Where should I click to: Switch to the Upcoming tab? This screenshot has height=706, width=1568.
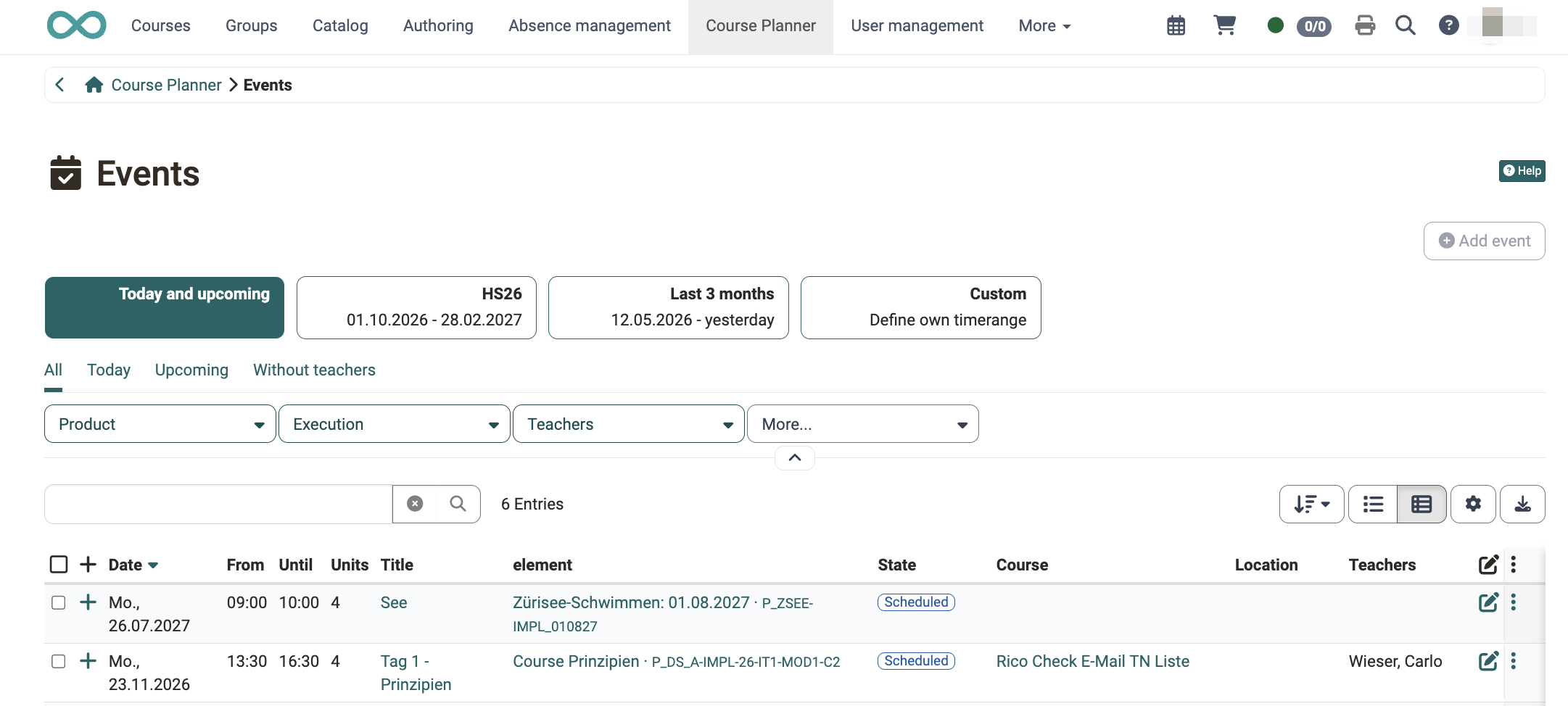pos(191,370)
